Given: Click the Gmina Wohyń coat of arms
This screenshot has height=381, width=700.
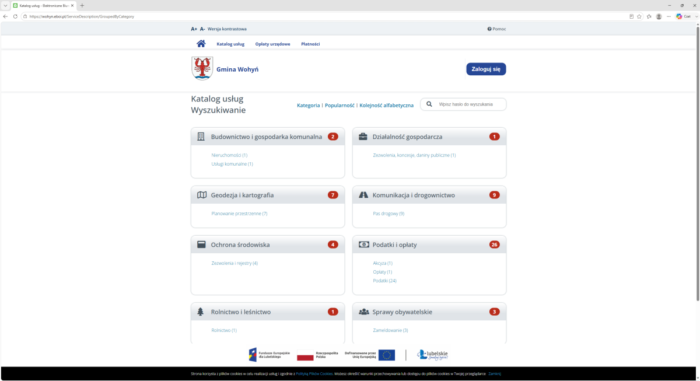Looking at the screenshot, I should 202,68.
